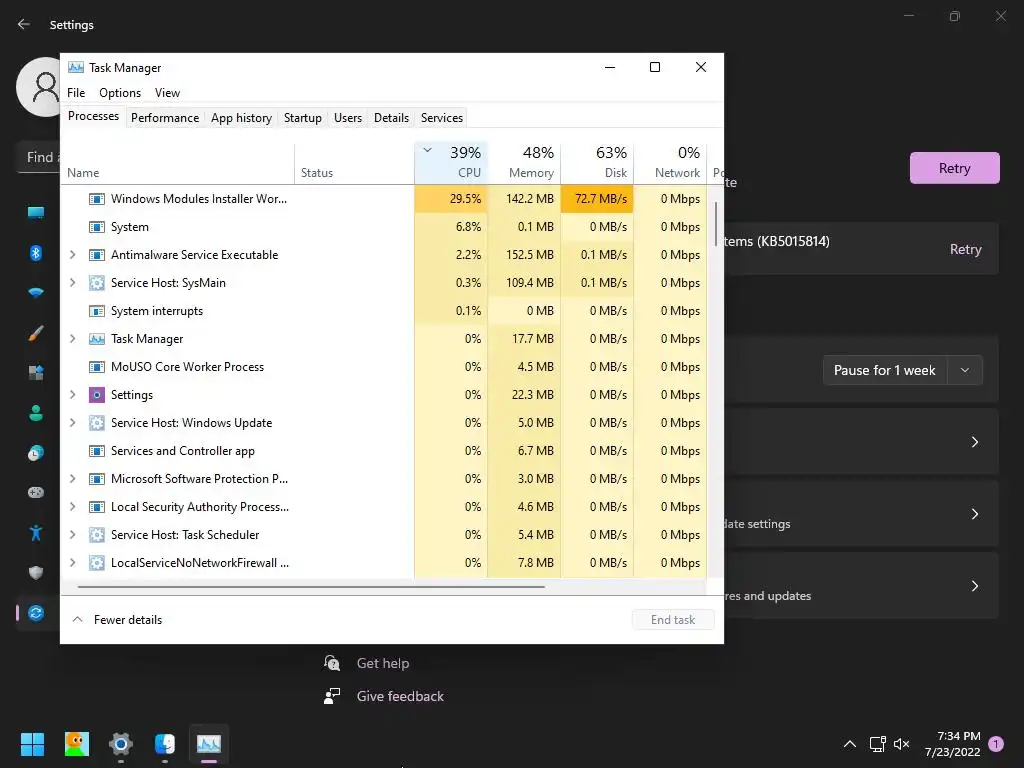
Task: Switch to the Performance tab
Action: click(165, 118)
